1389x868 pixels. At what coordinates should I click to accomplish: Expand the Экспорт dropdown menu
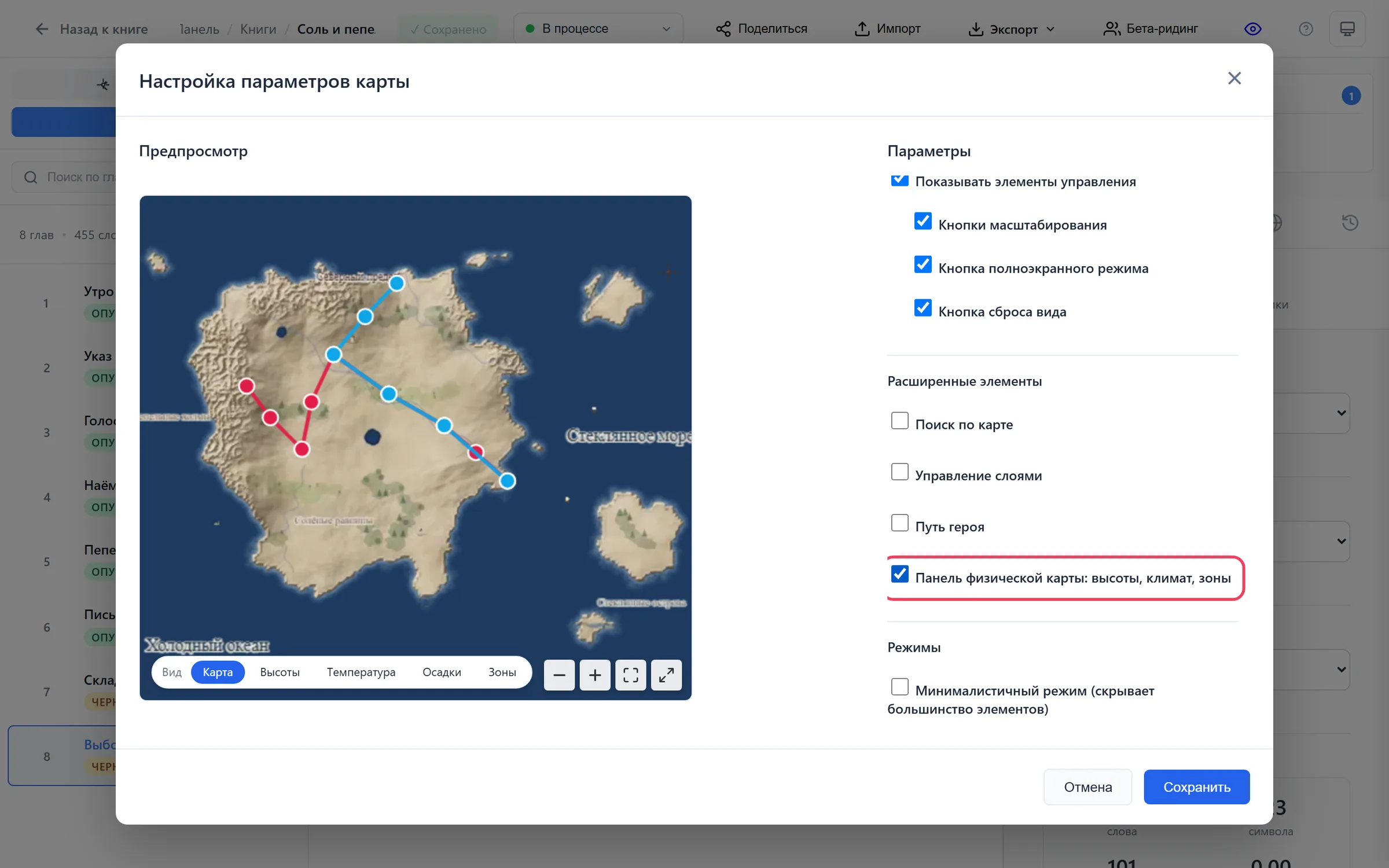pyautogui.click(x=1012, y=29)
